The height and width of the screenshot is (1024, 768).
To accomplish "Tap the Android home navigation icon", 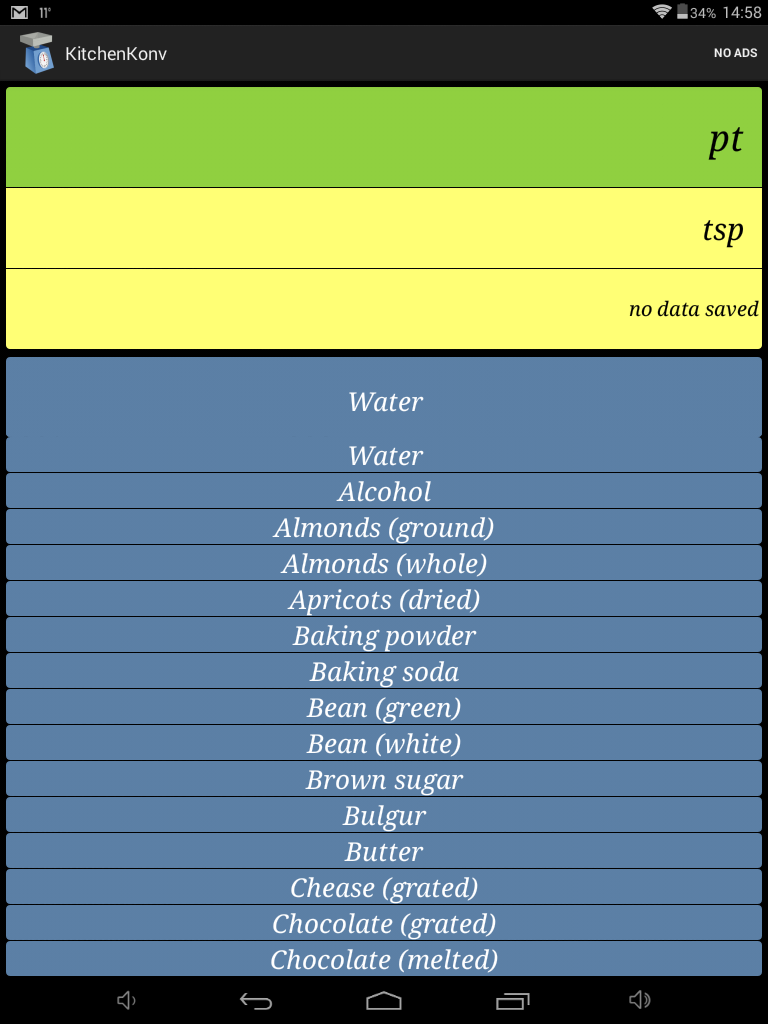I will (384, 1000).
